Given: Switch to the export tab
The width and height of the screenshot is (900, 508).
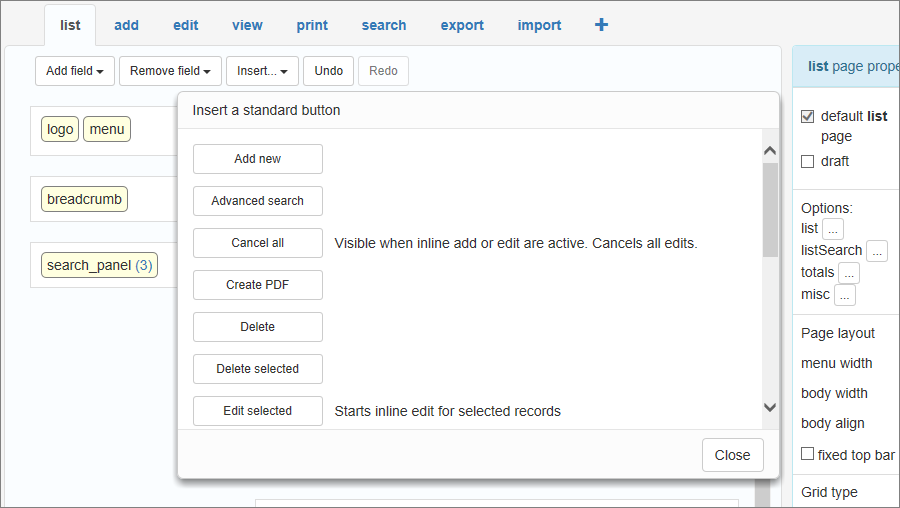Looking at the screenshot, I should coord(462,25).
